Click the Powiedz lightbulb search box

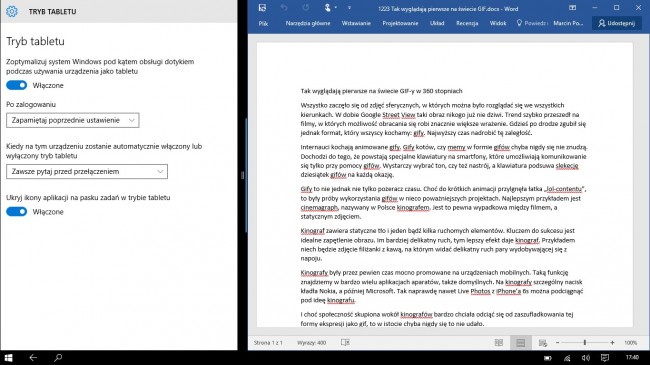click(x=532, y=24)
